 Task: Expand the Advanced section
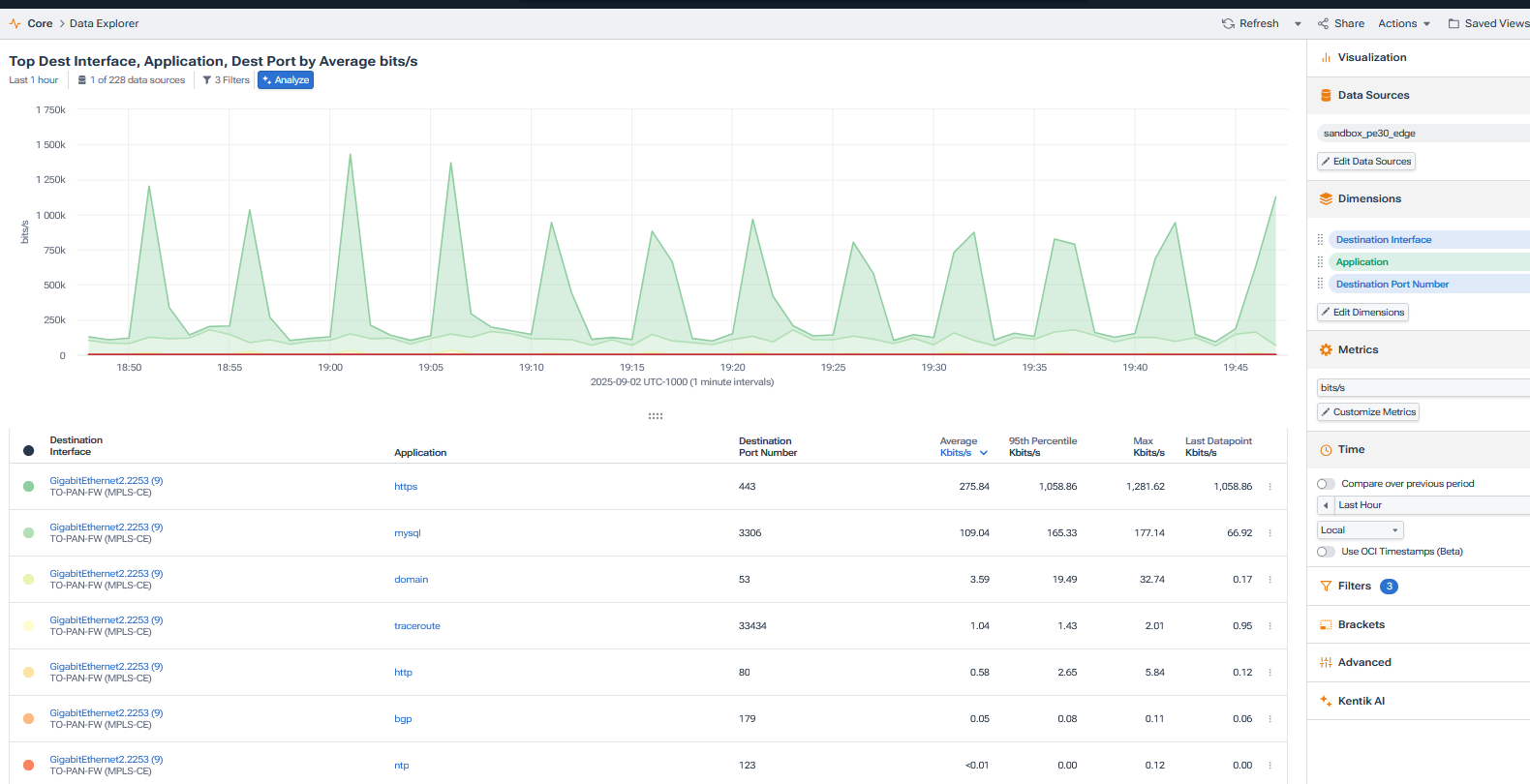[1419, 662]
